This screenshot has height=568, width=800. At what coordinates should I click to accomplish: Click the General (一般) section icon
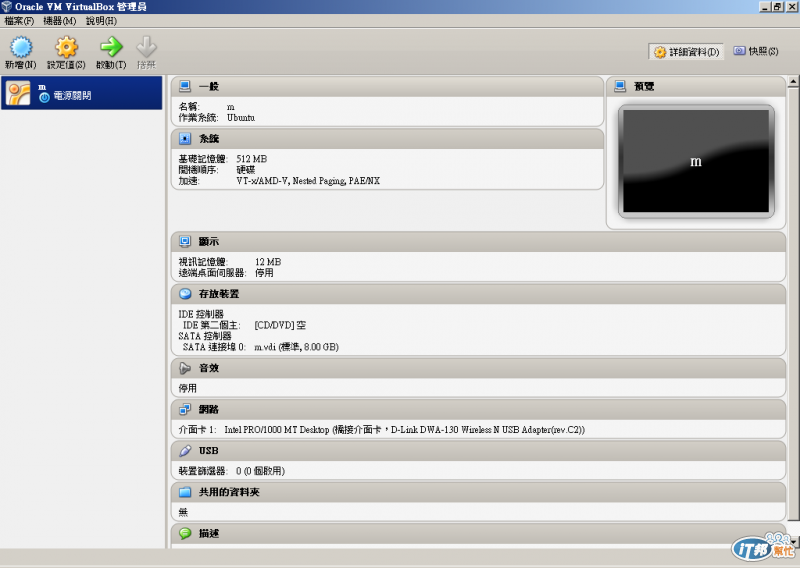pos(185,86)
